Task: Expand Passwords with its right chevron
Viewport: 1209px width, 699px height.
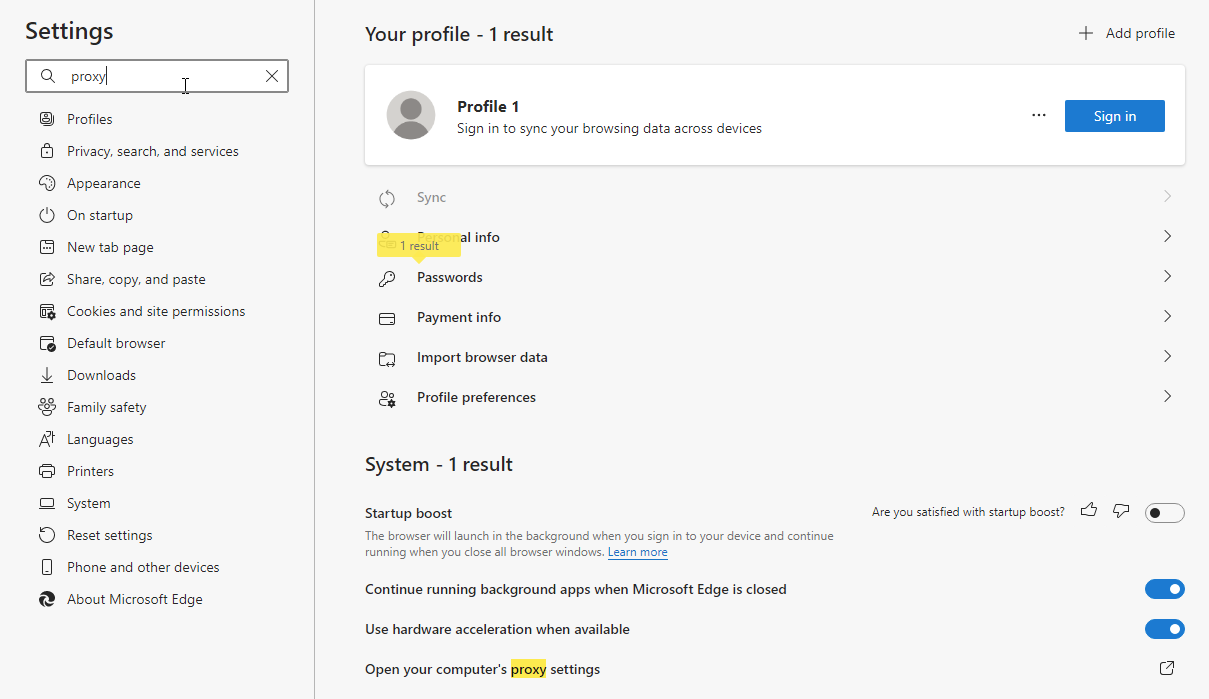Action: pos(1167,277)
